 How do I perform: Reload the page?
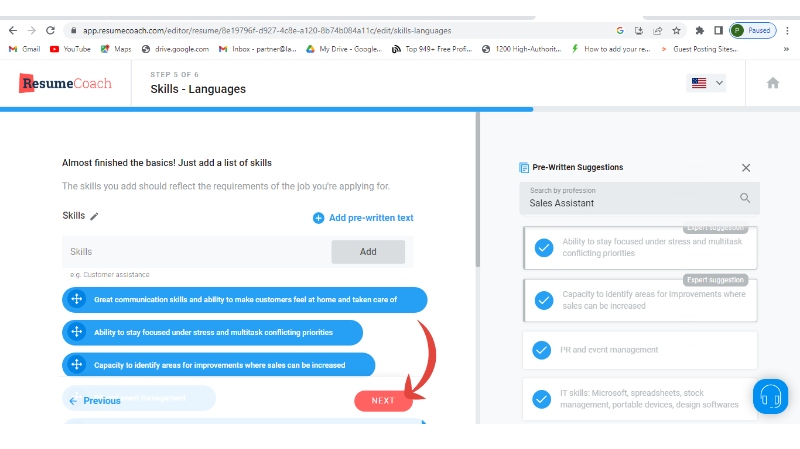point(50,31)
